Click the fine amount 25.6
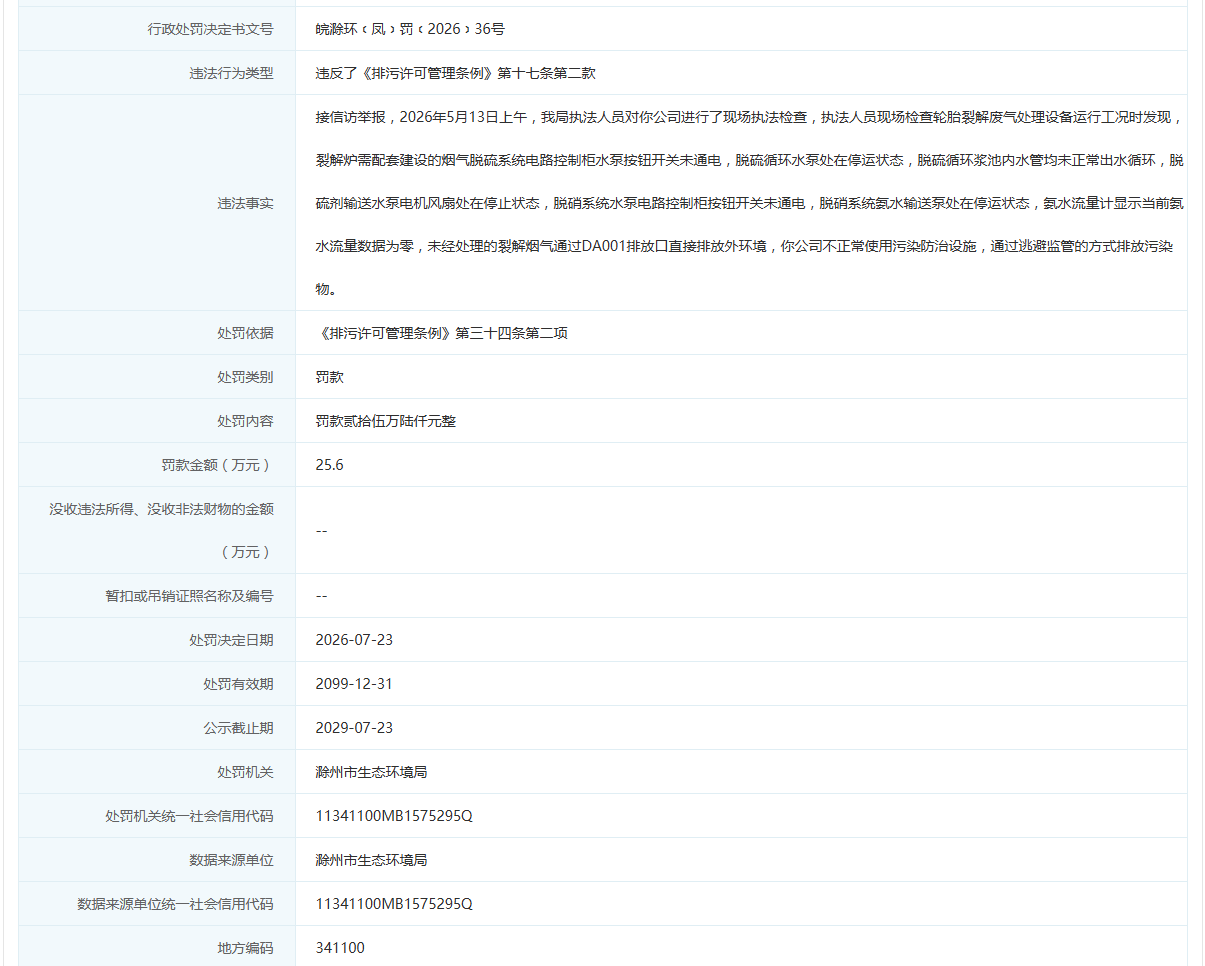Screen dimensions: 1205x966 (x=329, y=465)
